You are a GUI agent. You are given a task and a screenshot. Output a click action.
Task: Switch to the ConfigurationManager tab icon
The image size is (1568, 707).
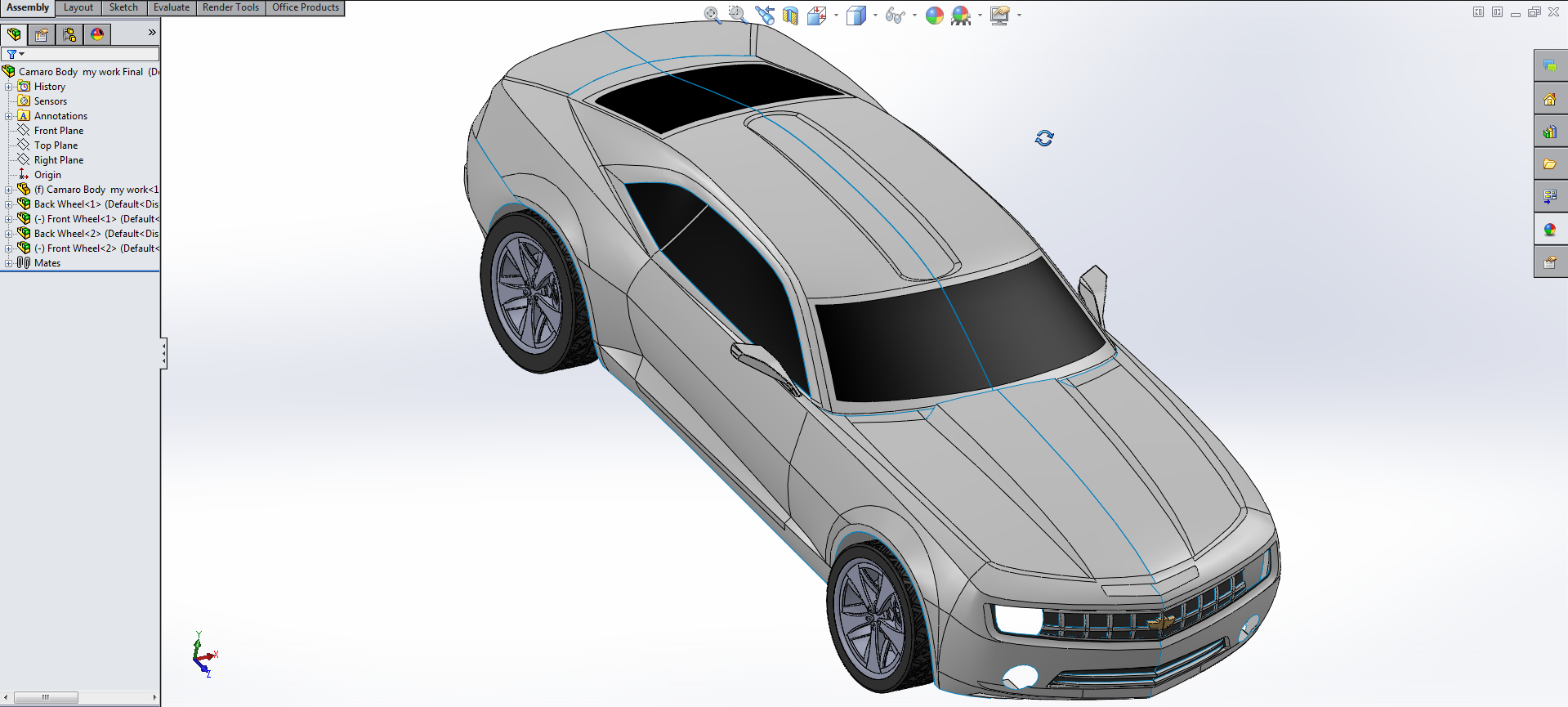click(69, 34)
